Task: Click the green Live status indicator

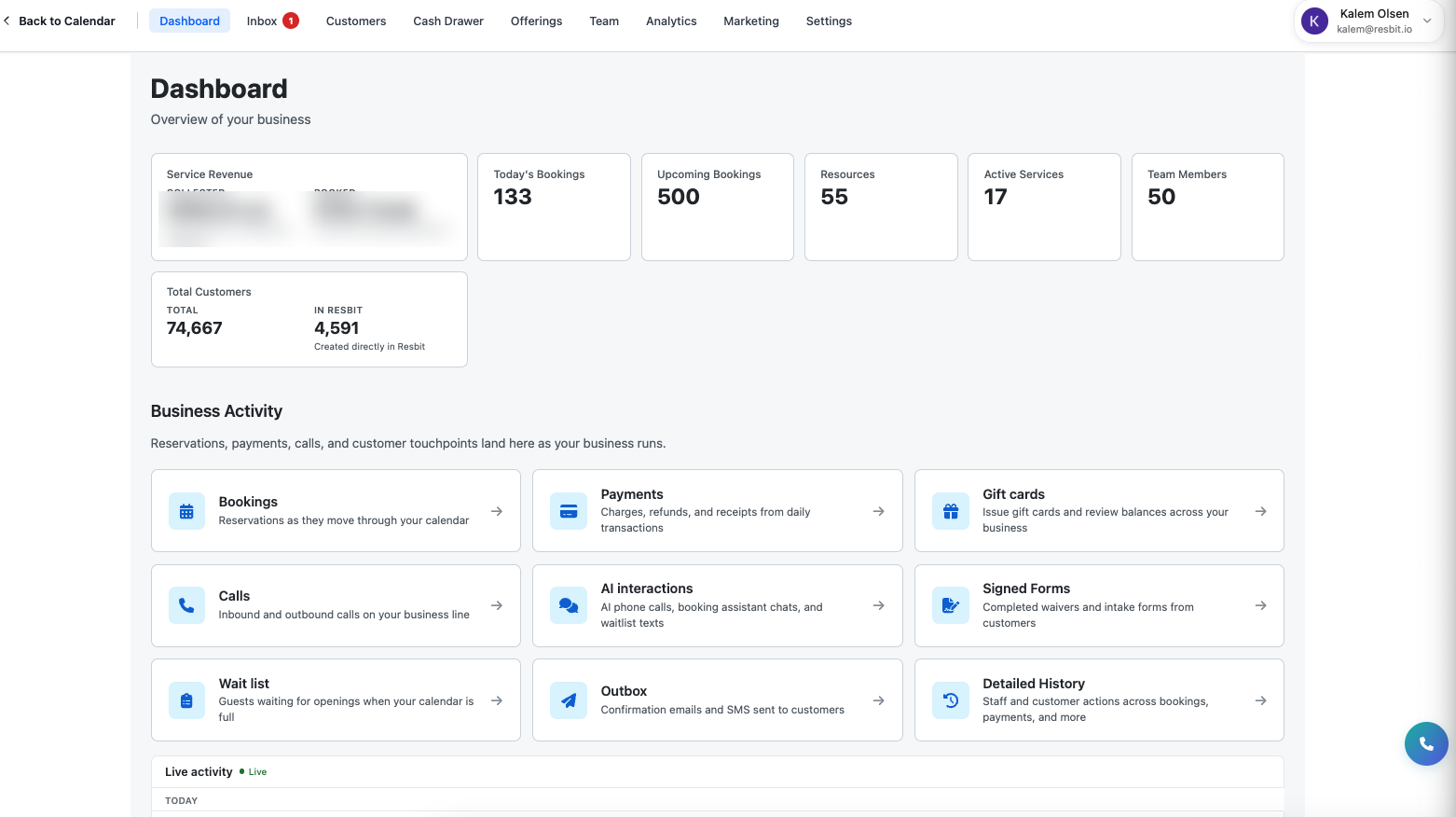Action: 254,772
